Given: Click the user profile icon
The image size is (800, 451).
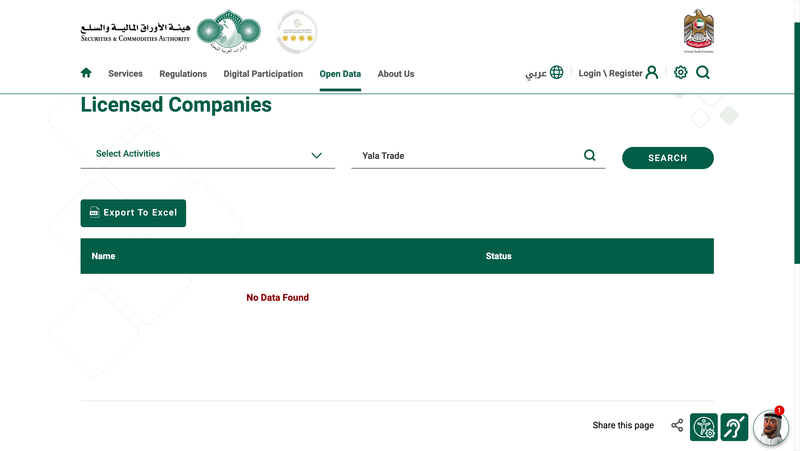Looking at the screenshot, I should (652, 72).
